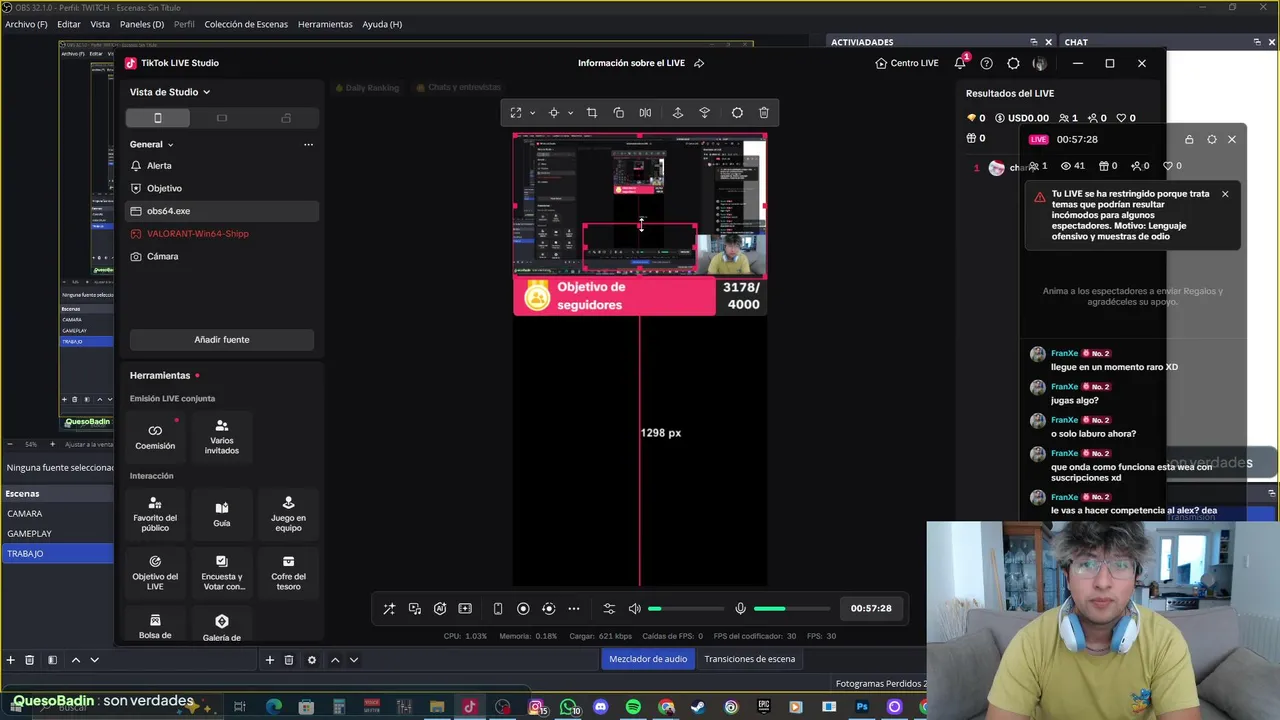This screenshot has width=1280, height=720.
Task: Open Objetivo del LIVE tool
Action: 155,573
